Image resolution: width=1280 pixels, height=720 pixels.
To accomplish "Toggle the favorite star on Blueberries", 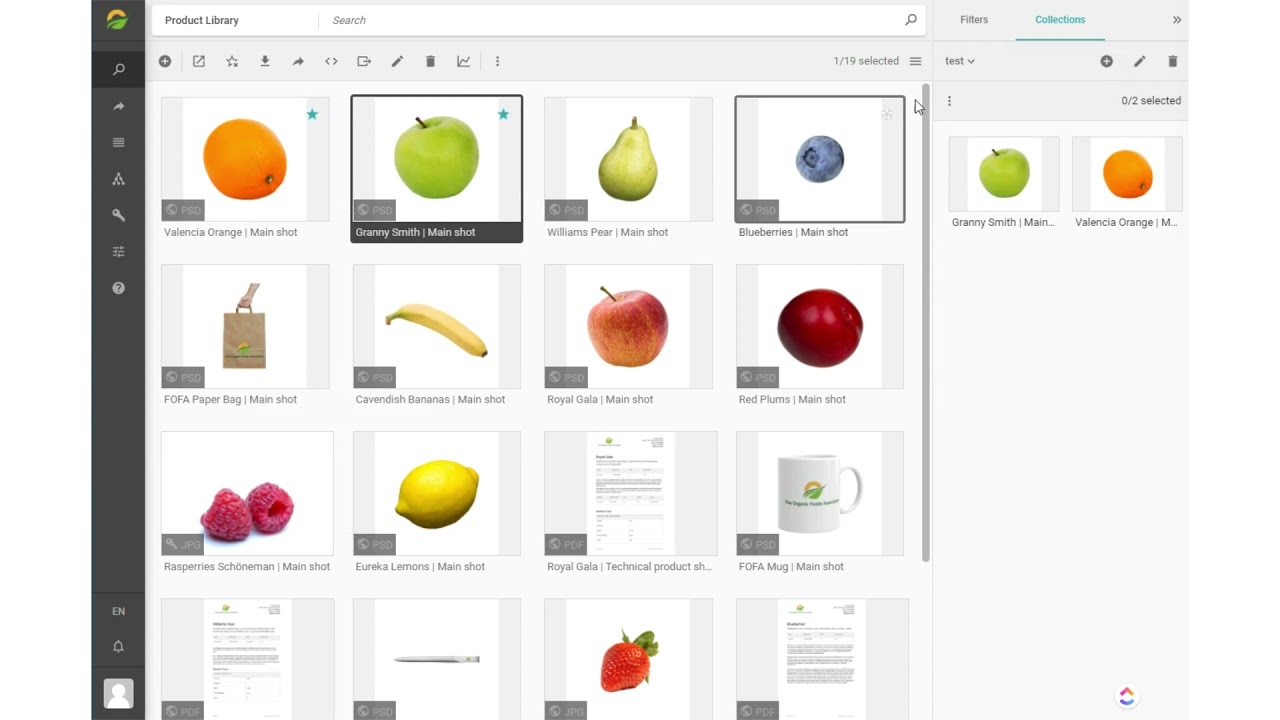I will tap(887, 114).
